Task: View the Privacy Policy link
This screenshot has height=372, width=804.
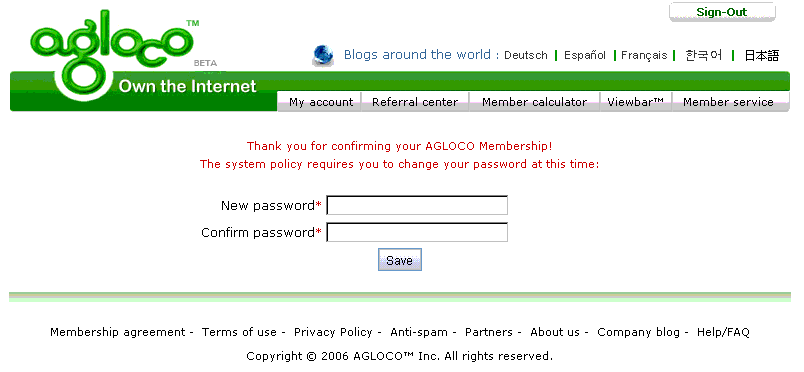Action: [x=333, y=332]
